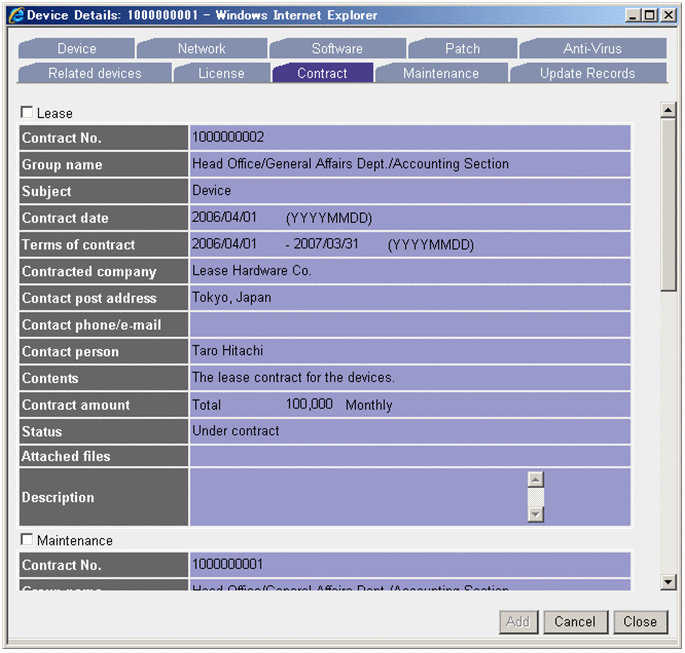This screenshot has height=653, width=685.
Task: Switch to the Network tab
Action: 201,48
